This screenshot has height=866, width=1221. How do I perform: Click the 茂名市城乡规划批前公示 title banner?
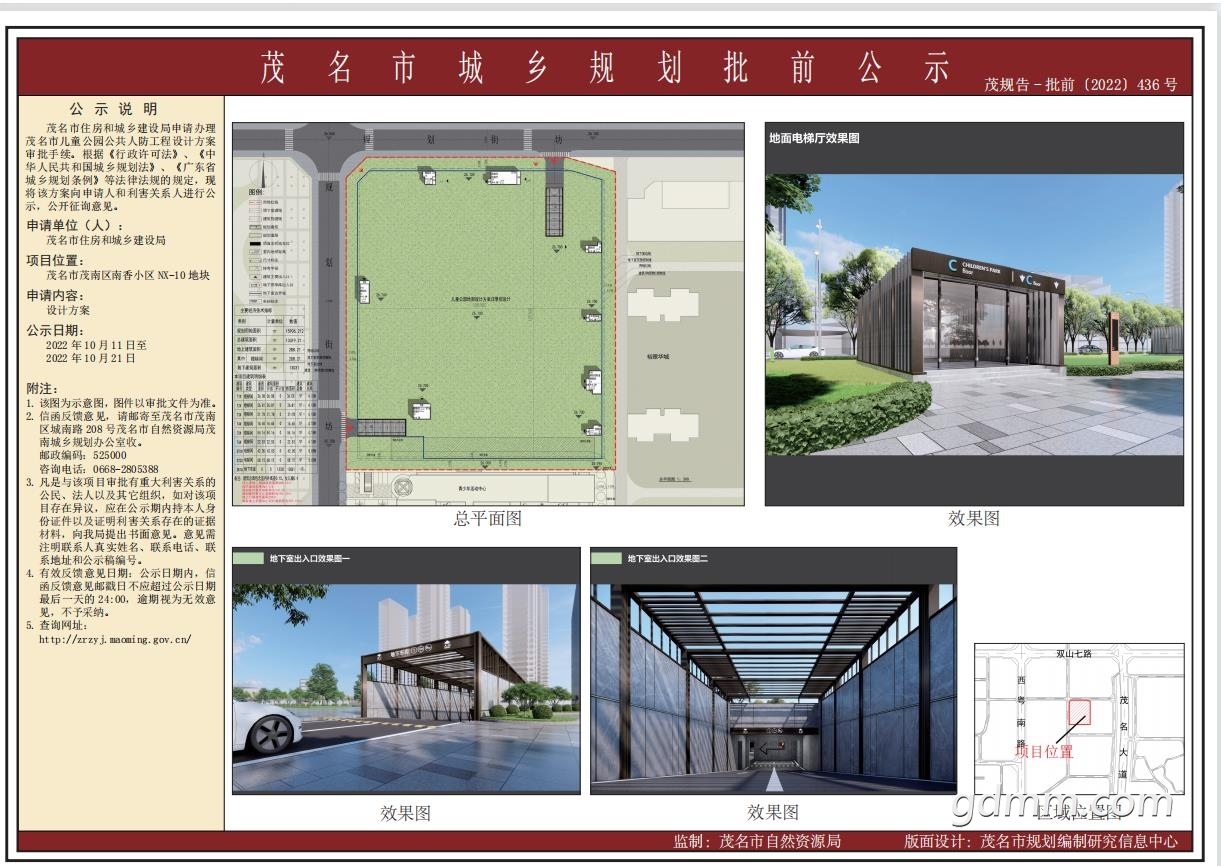[604, 67]
